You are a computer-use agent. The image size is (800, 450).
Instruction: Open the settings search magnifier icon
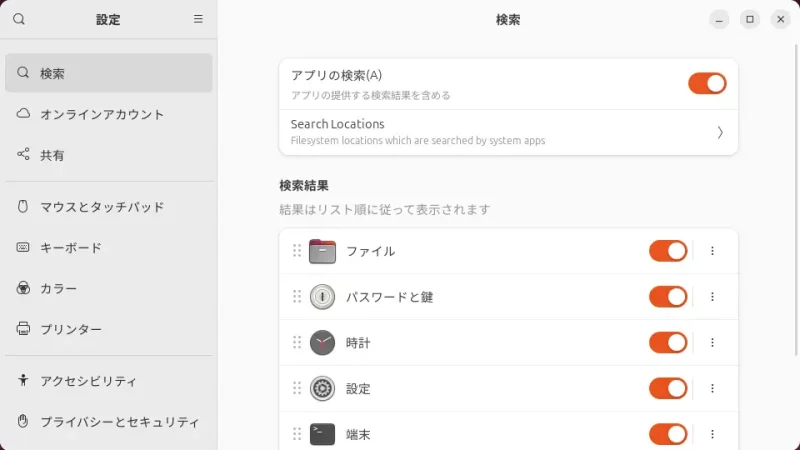(x=19, y=19)
